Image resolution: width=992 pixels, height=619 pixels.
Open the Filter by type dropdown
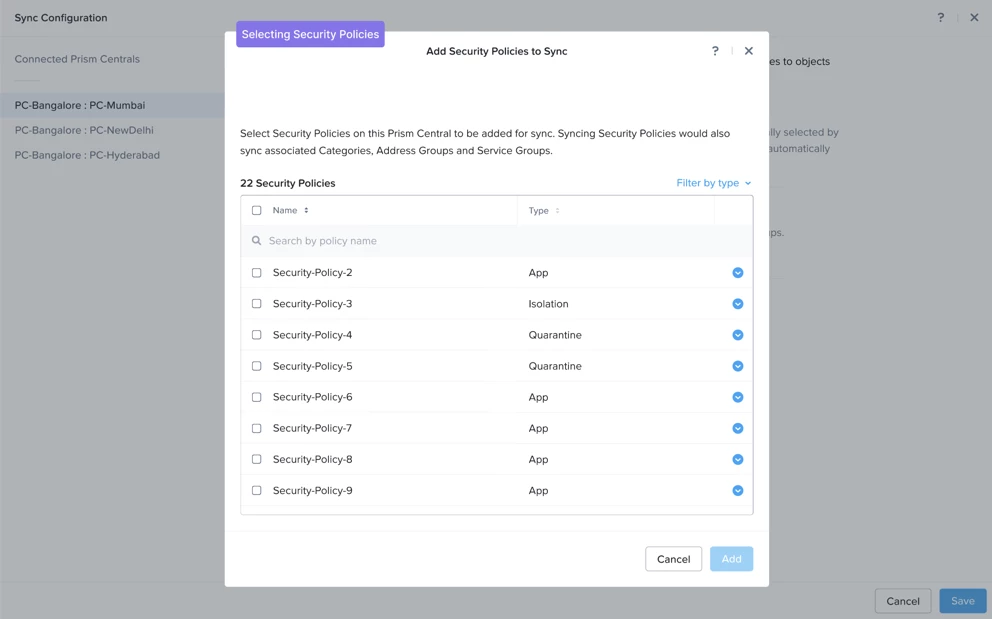(x=714, y=183)
